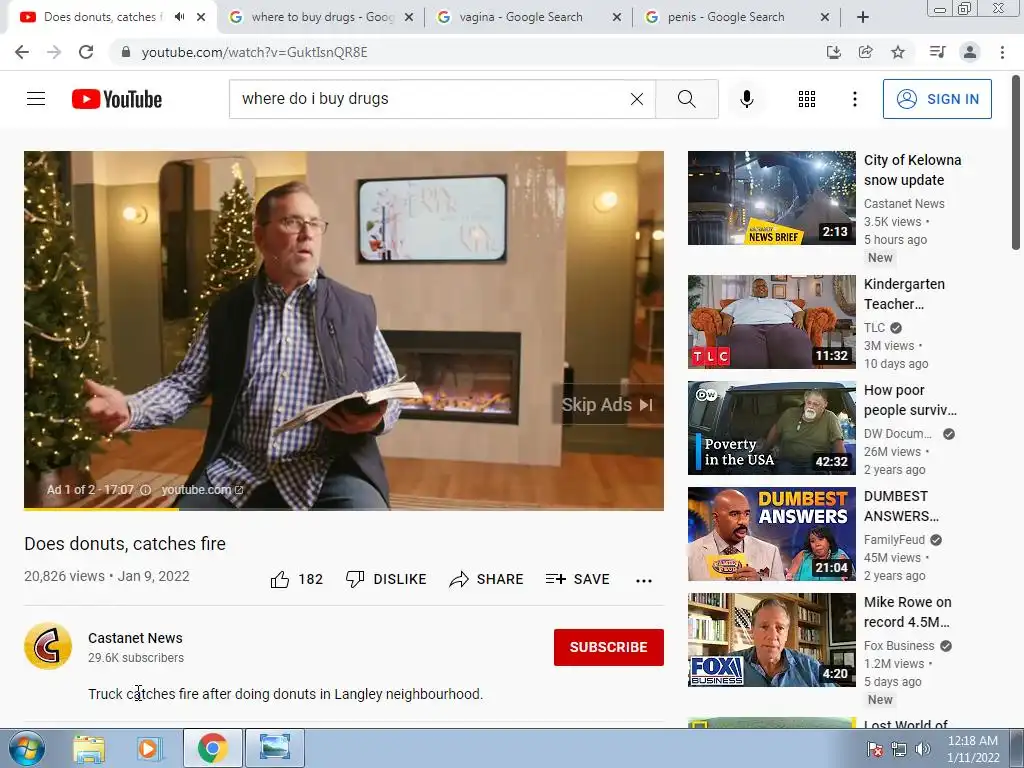Open Chrome profile avatar menu
The height and width of the screenshot is (768, 1024).
point(970,52)
